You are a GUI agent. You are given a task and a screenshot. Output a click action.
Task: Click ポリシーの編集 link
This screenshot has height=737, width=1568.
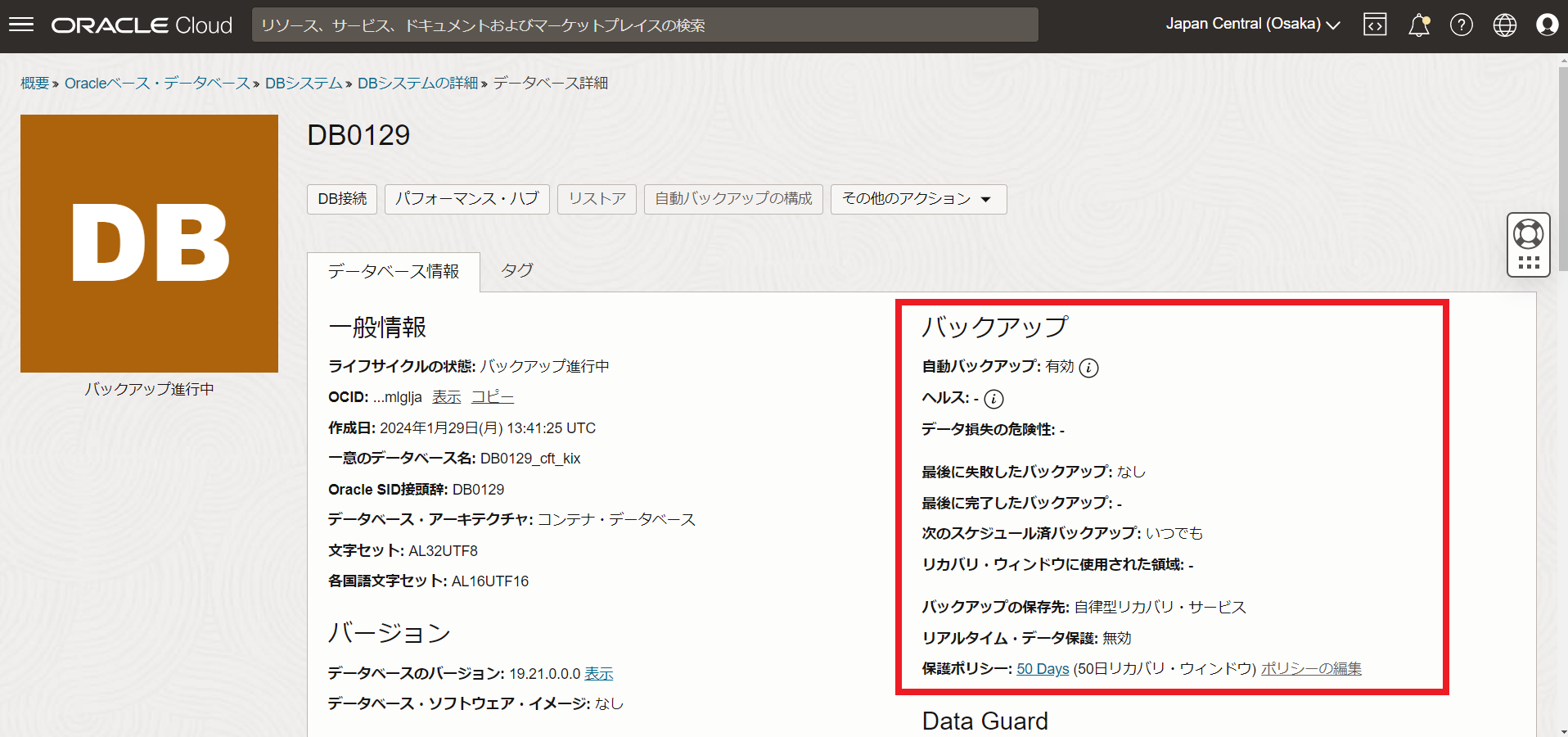click(x=1311, y=669)
